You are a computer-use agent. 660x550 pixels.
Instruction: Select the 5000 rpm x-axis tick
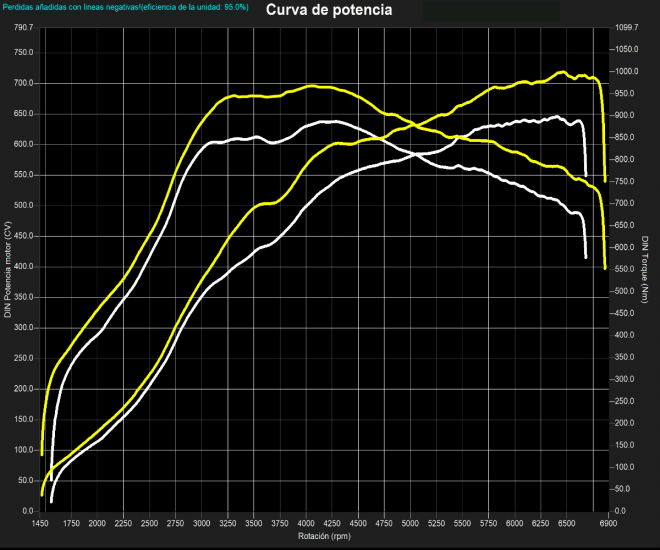411,523
